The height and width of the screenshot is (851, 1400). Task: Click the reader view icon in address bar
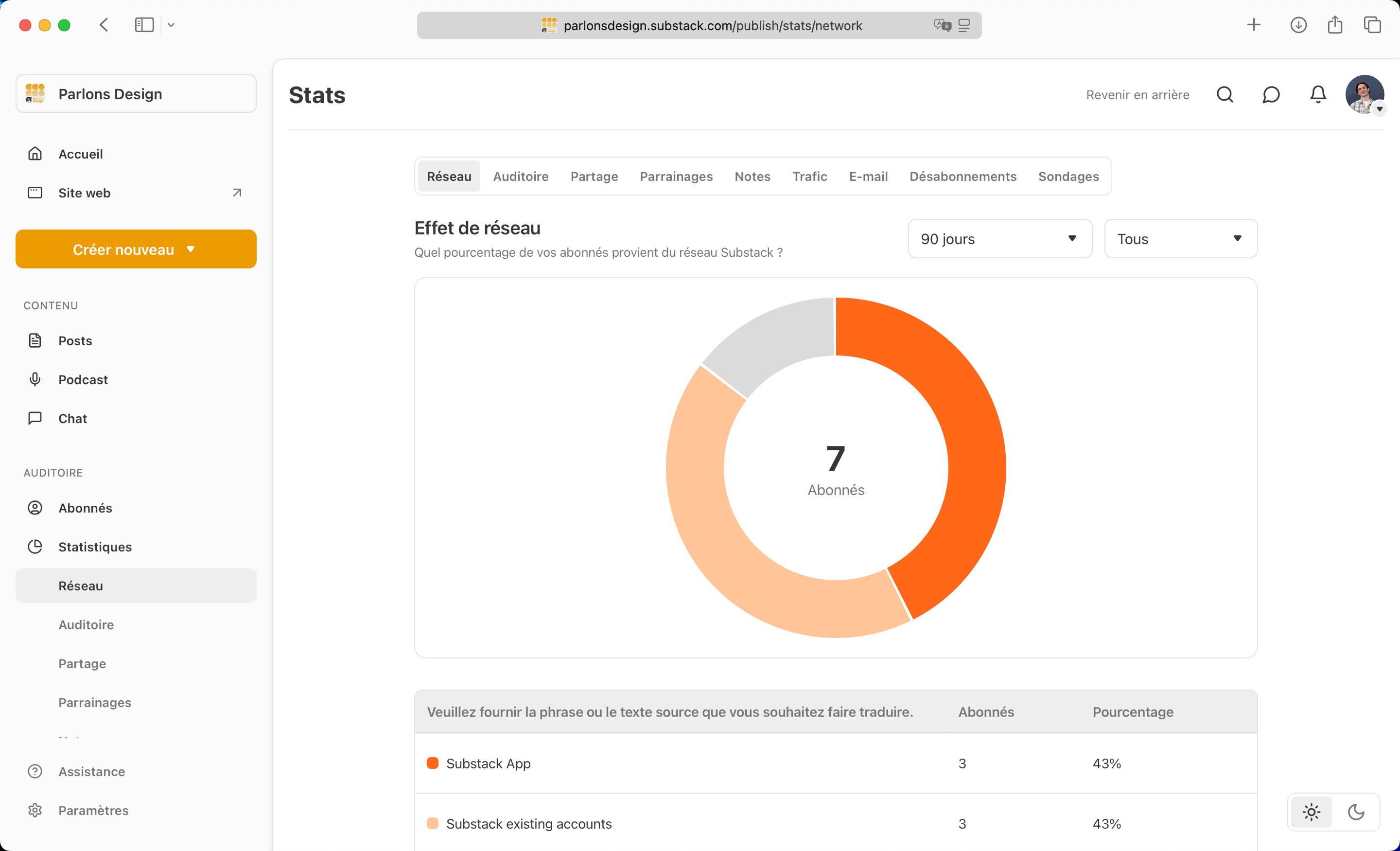pyautogui.click(x=964, y=25)
